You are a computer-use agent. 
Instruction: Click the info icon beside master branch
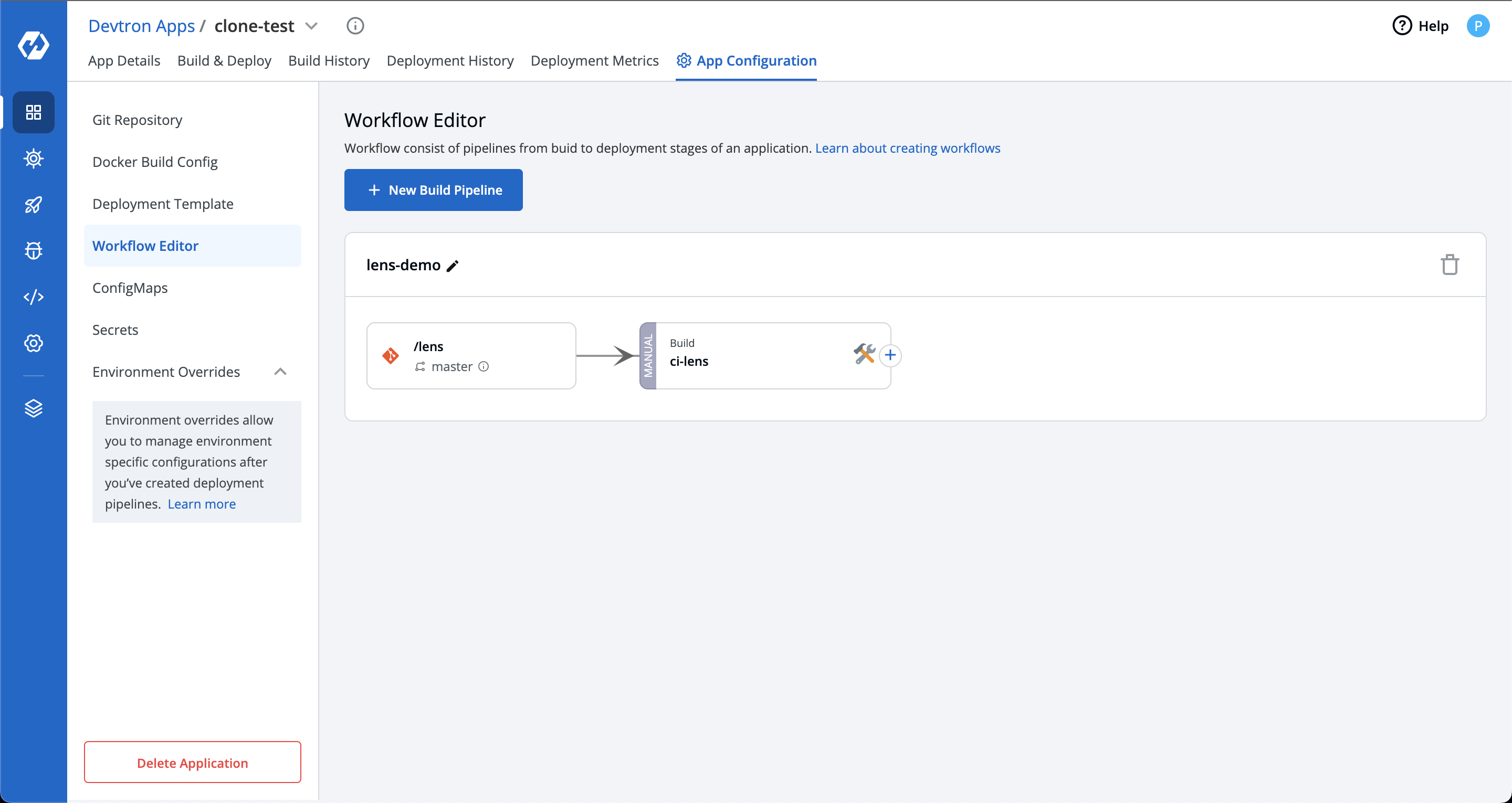click(484, 367)
